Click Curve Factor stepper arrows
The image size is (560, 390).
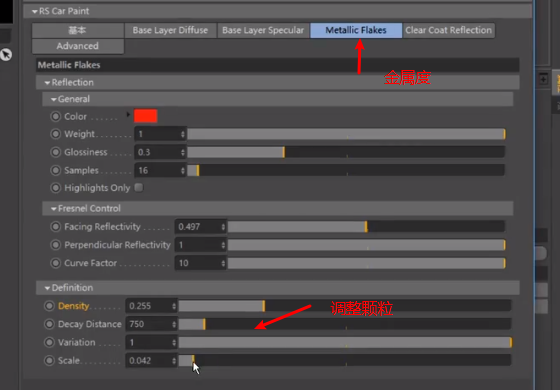coord(223,263)
